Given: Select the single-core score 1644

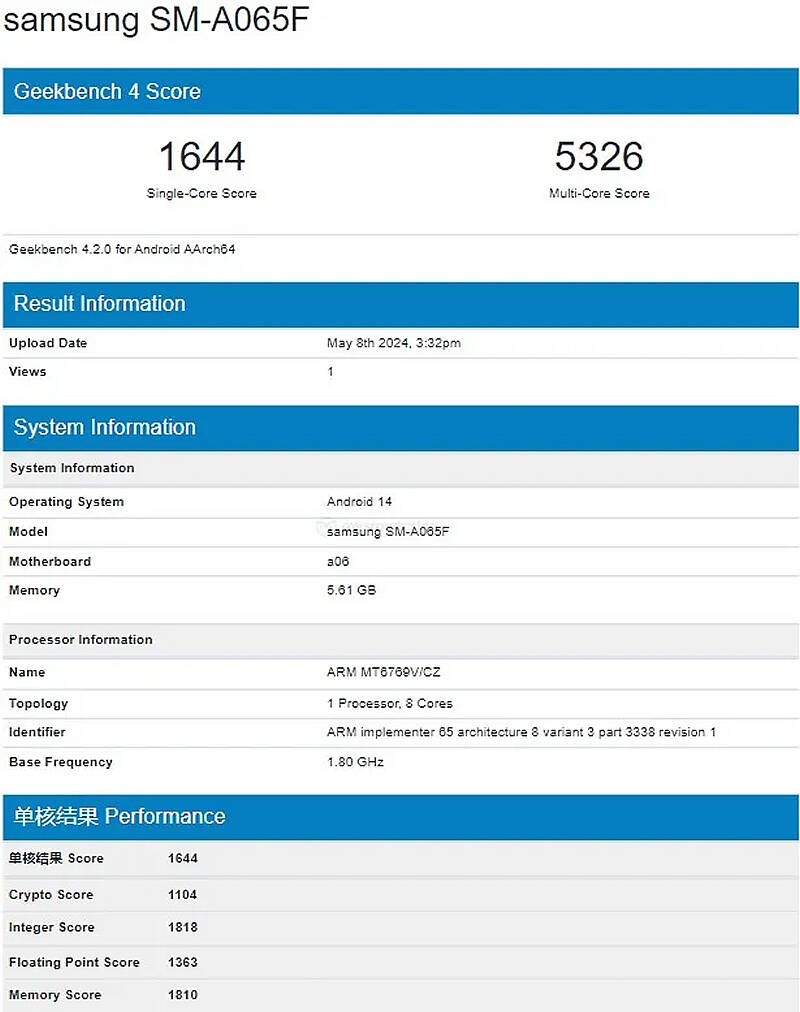Looking at the screenshot, I should (202, 156).
